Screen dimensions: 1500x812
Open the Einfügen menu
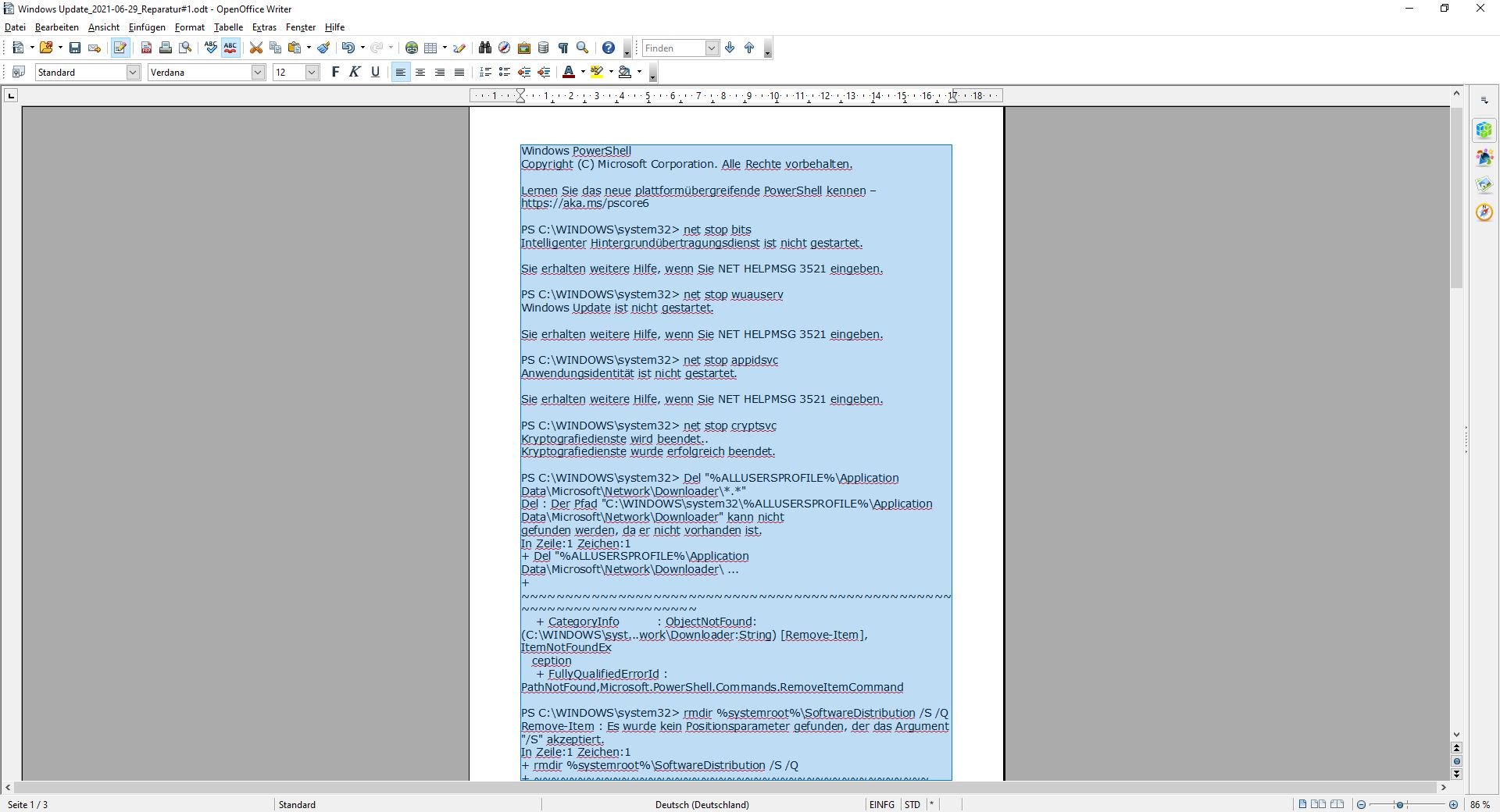pos(147,27)
